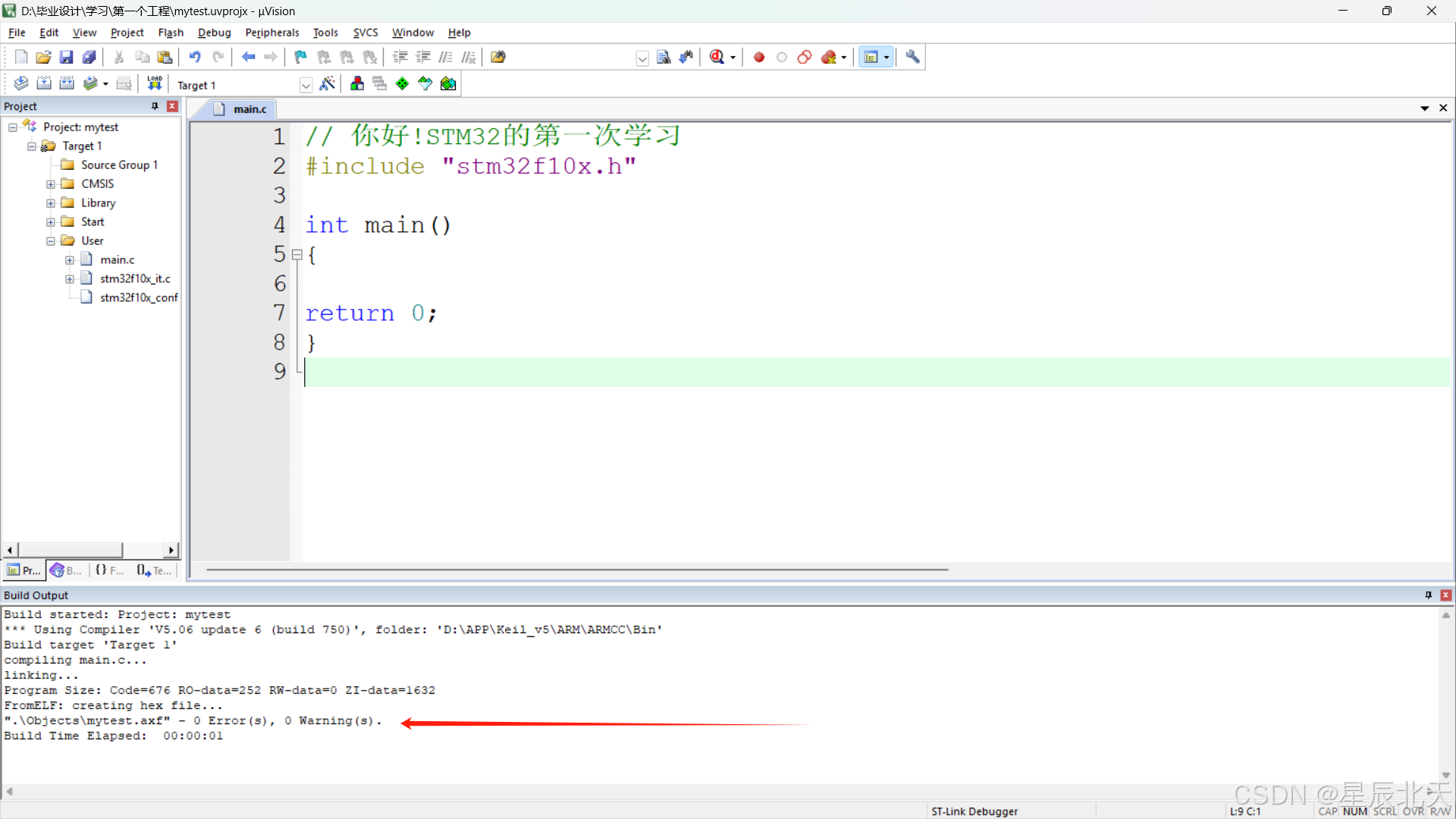Screen dimensions: 1456x819
Task: Click the Download (LOAD) to flash icon
Action: 155,83
